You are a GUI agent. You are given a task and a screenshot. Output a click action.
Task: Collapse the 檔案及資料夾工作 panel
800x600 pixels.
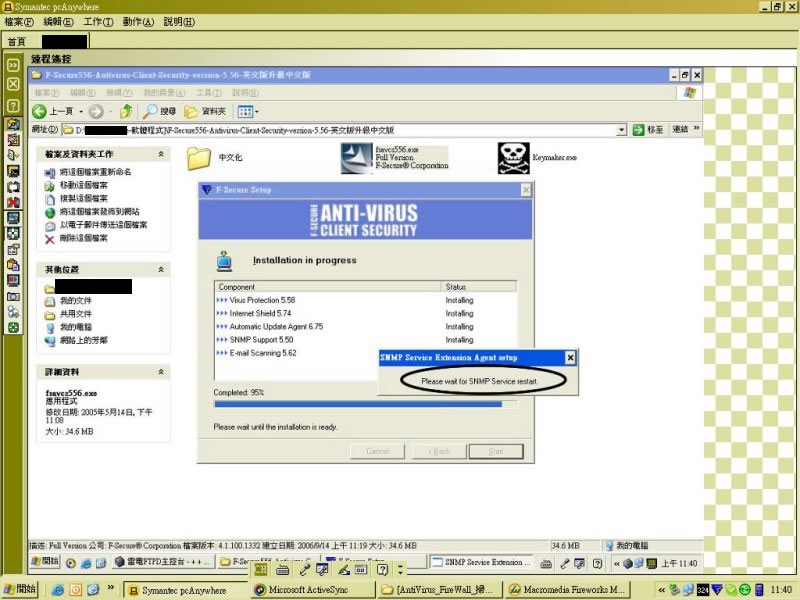coord(161,154)
